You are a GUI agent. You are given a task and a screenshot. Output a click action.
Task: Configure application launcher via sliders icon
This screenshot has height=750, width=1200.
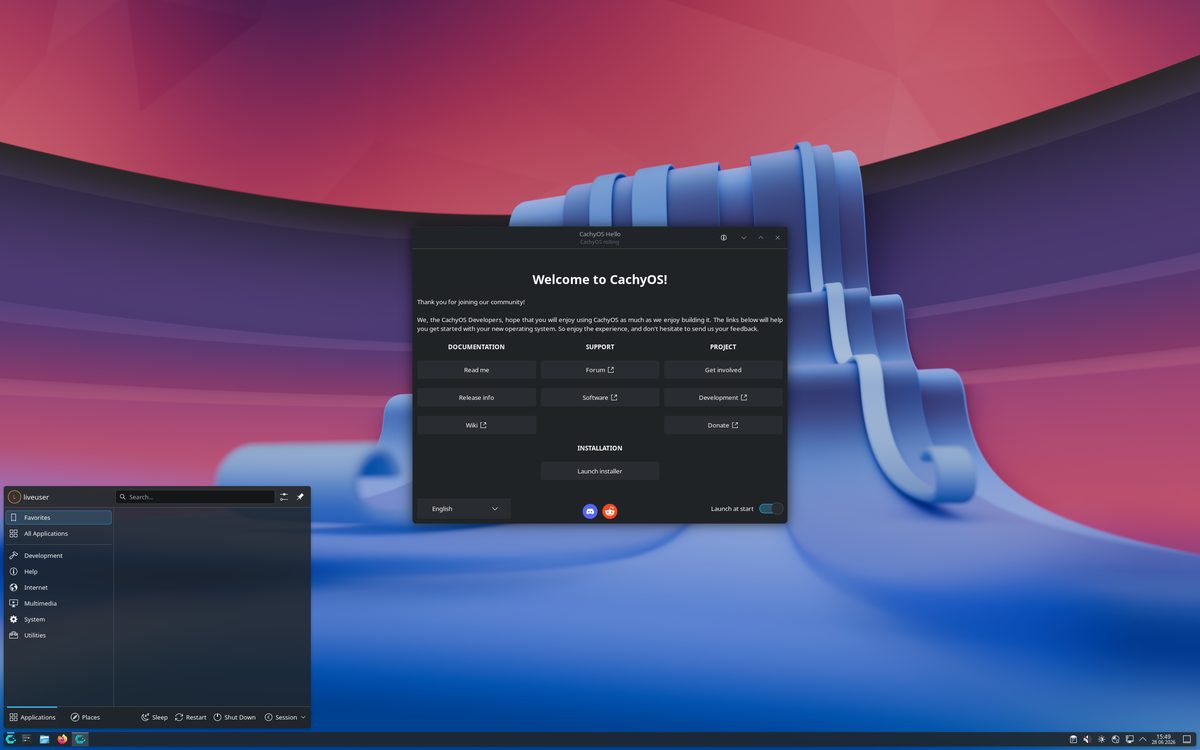[x=284, y=496]
